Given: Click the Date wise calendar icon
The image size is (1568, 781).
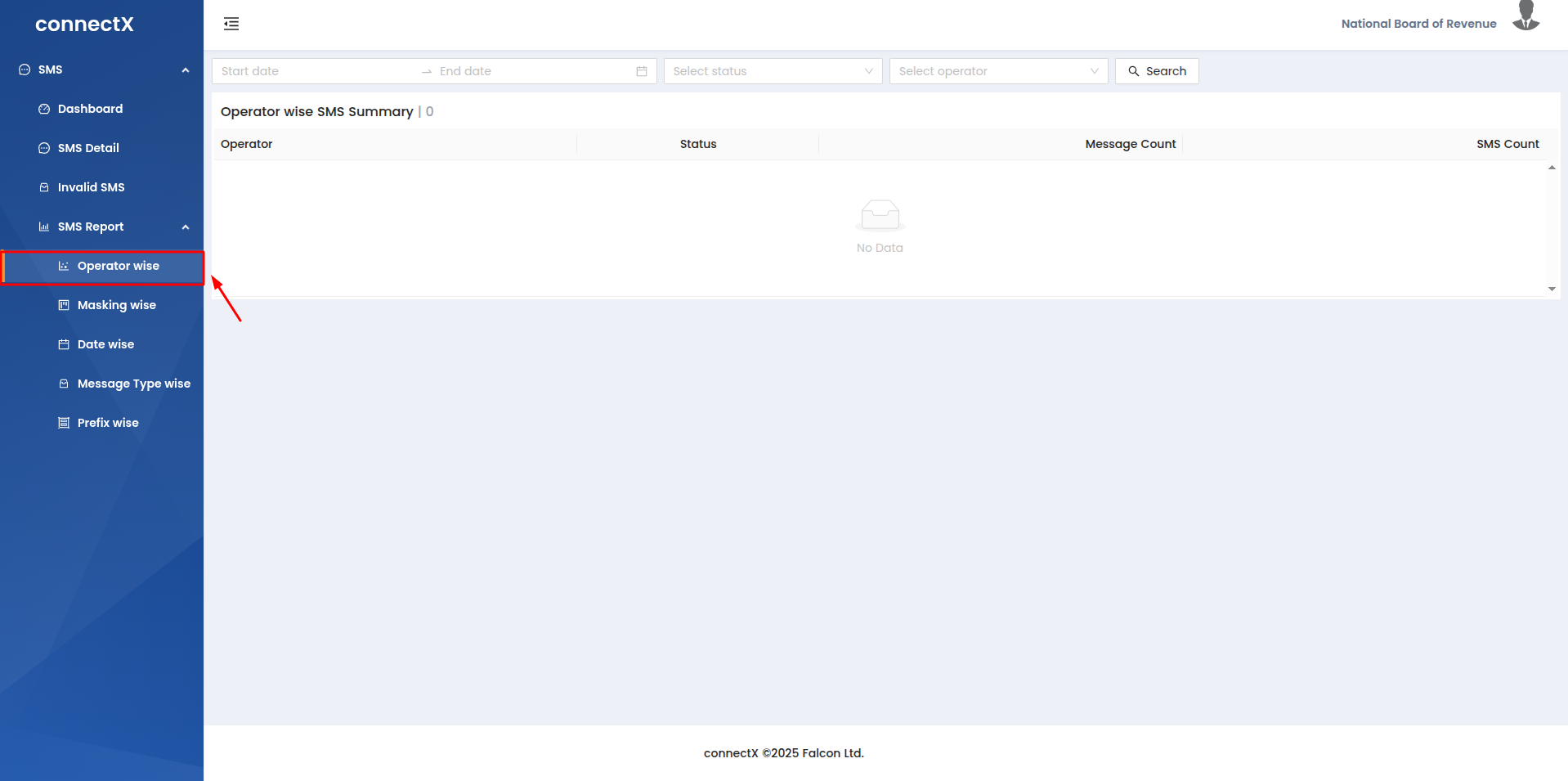Looking at the screenshot, I should coord(64,344).
